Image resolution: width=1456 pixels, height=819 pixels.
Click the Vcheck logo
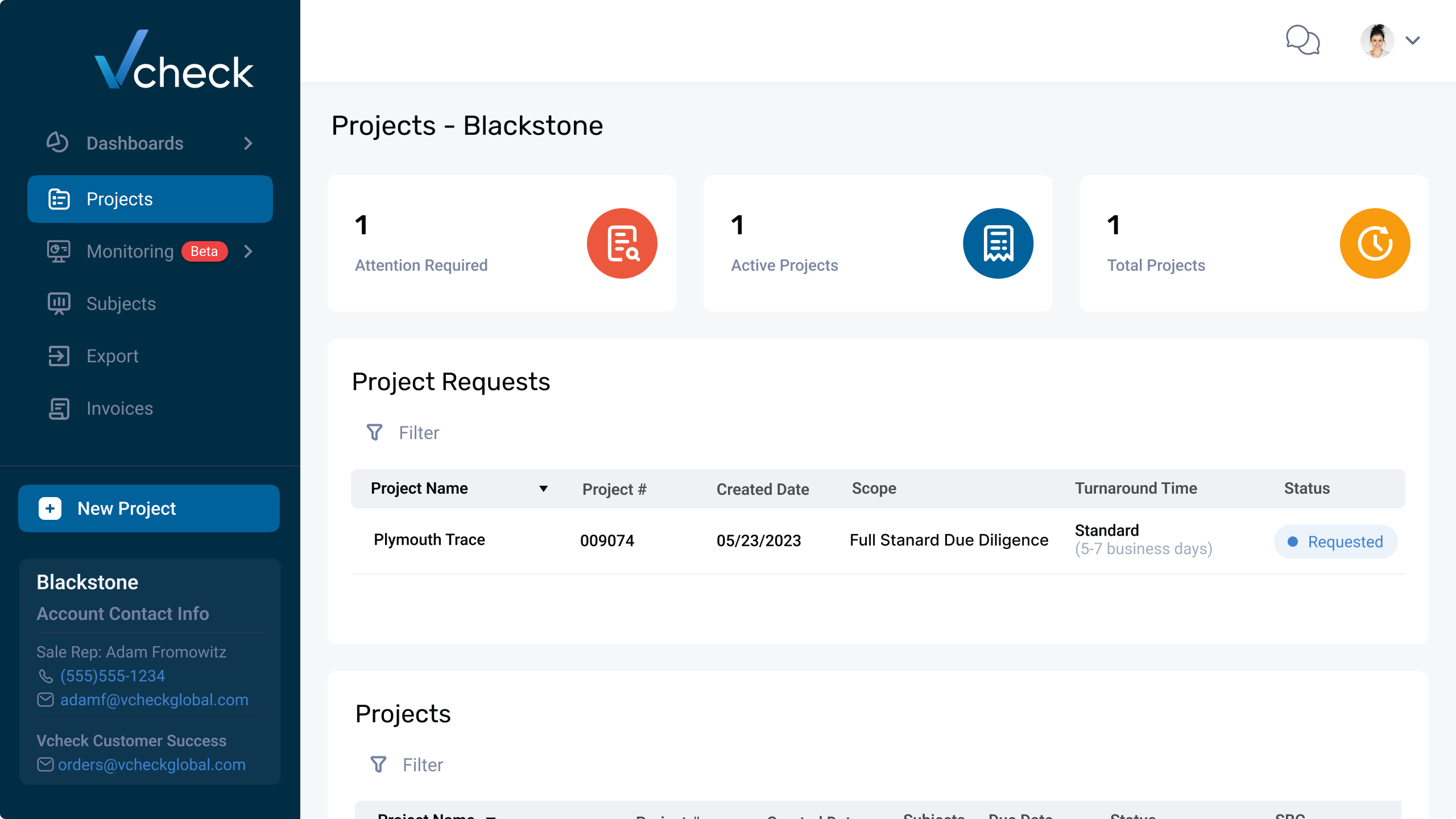coord(173,60)
